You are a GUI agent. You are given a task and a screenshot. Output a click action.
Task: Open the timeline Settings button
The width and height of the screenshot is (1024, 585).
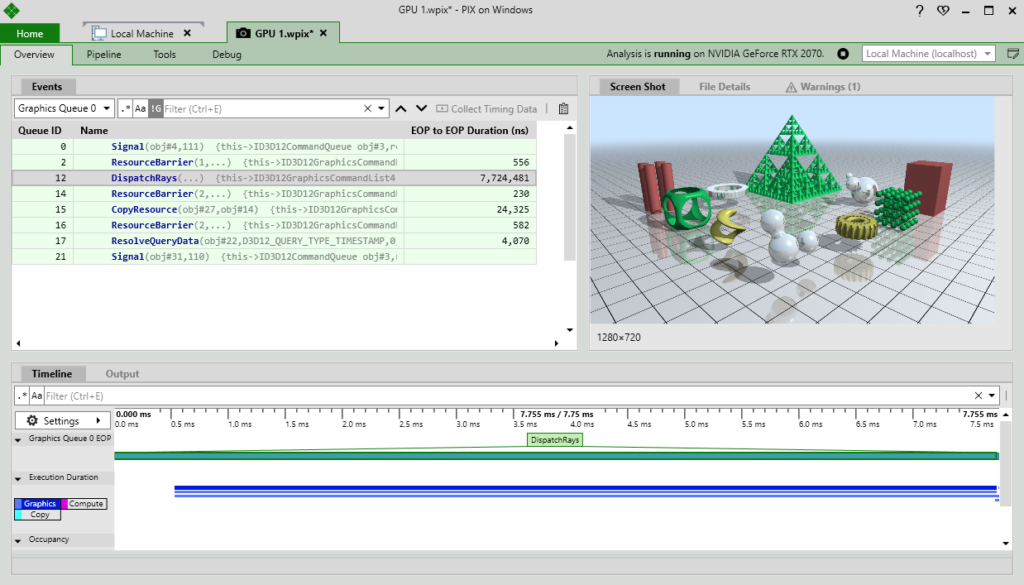63,421
